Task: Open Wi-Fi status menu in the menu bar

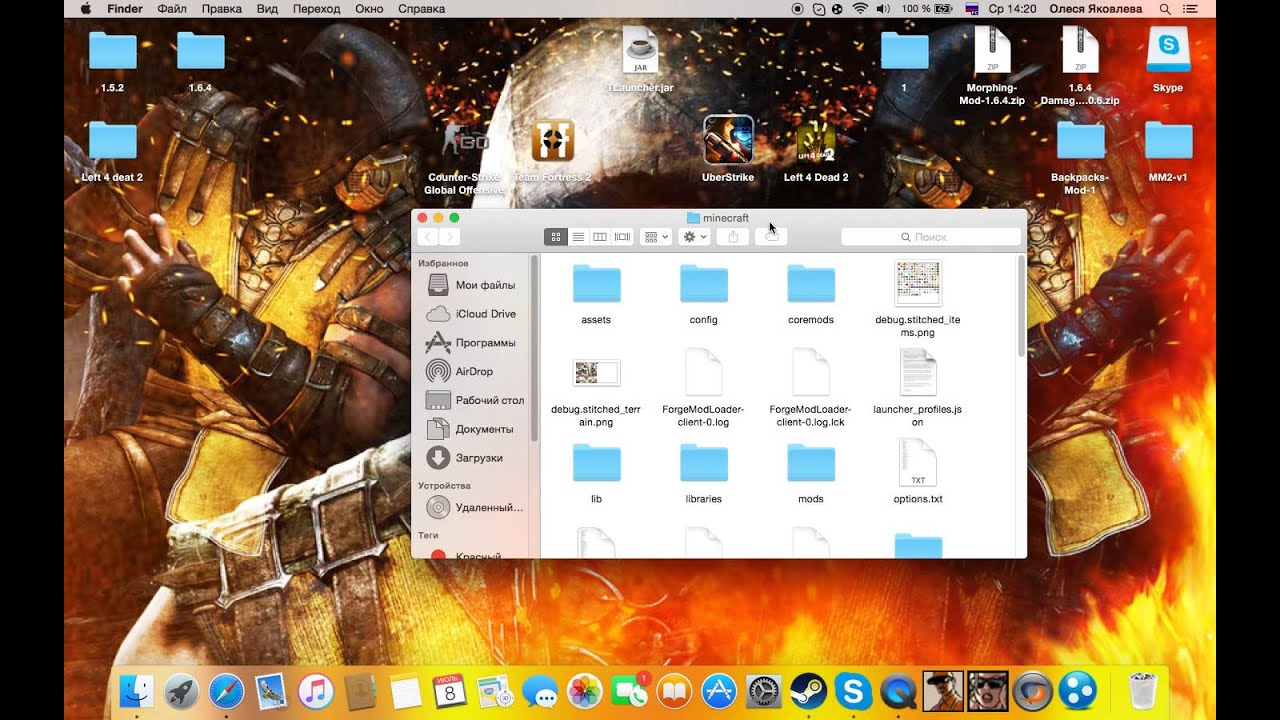Action: click(860, 9)
